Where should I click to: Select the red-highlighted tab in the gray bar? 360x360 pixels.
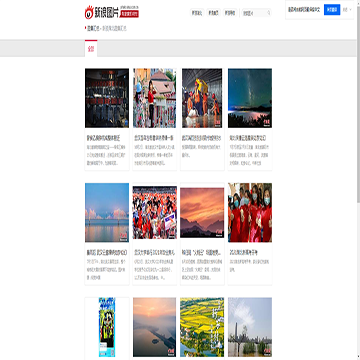[x=91, y=48]
